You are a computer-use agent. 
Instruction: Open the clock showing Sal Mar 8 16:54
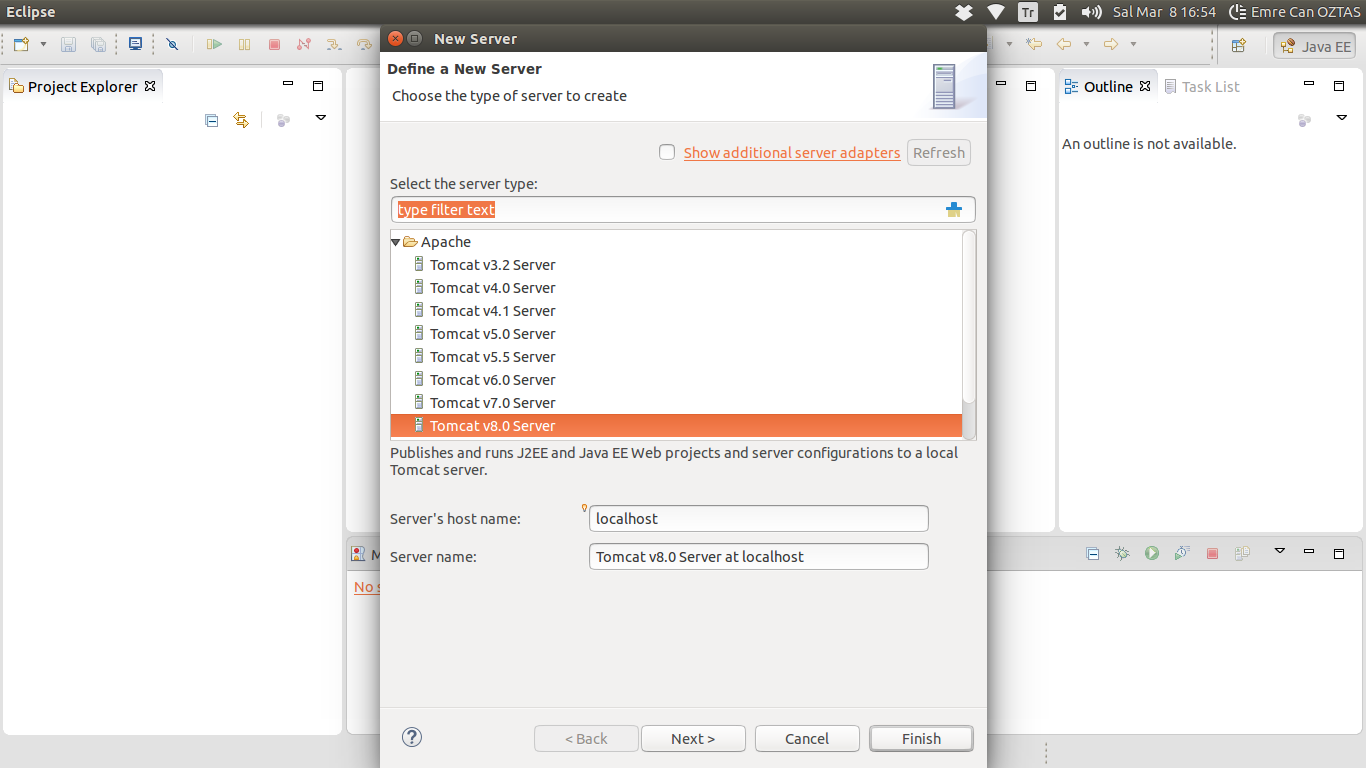point(1164,12)
